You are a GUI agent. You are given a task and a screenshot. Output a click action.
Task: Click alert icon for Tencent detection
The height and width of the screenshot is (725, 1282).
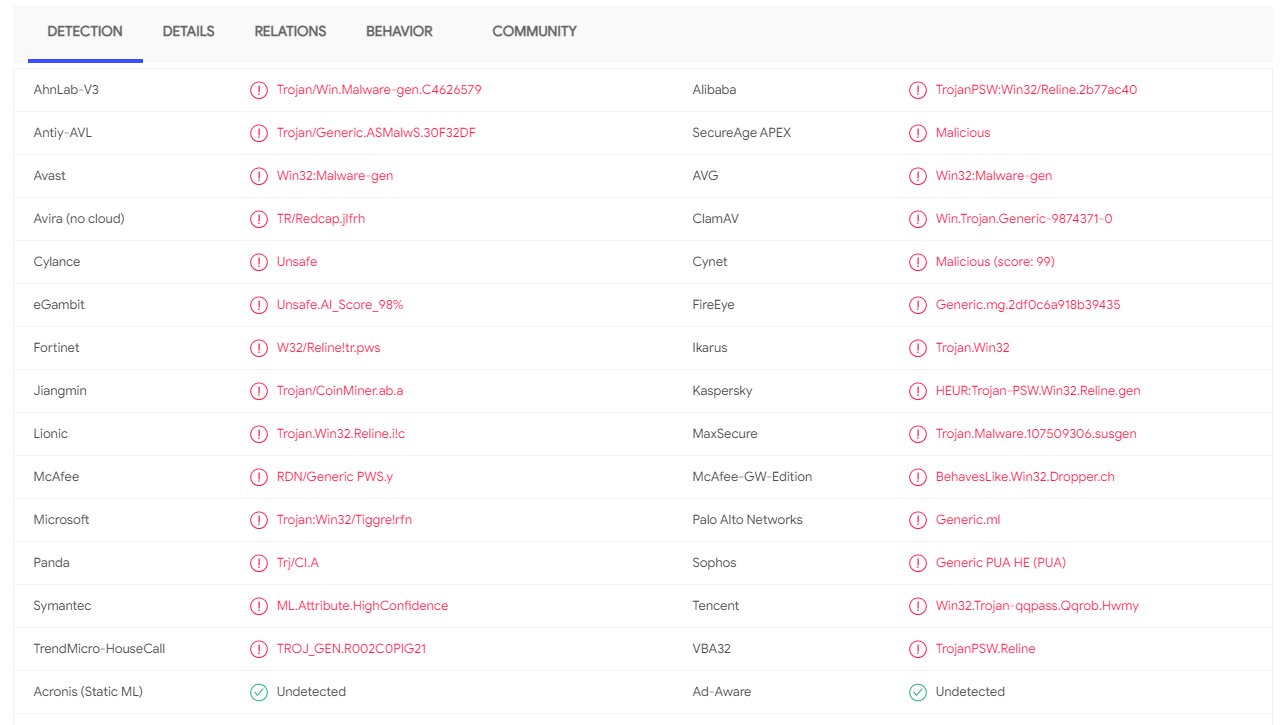918,606
